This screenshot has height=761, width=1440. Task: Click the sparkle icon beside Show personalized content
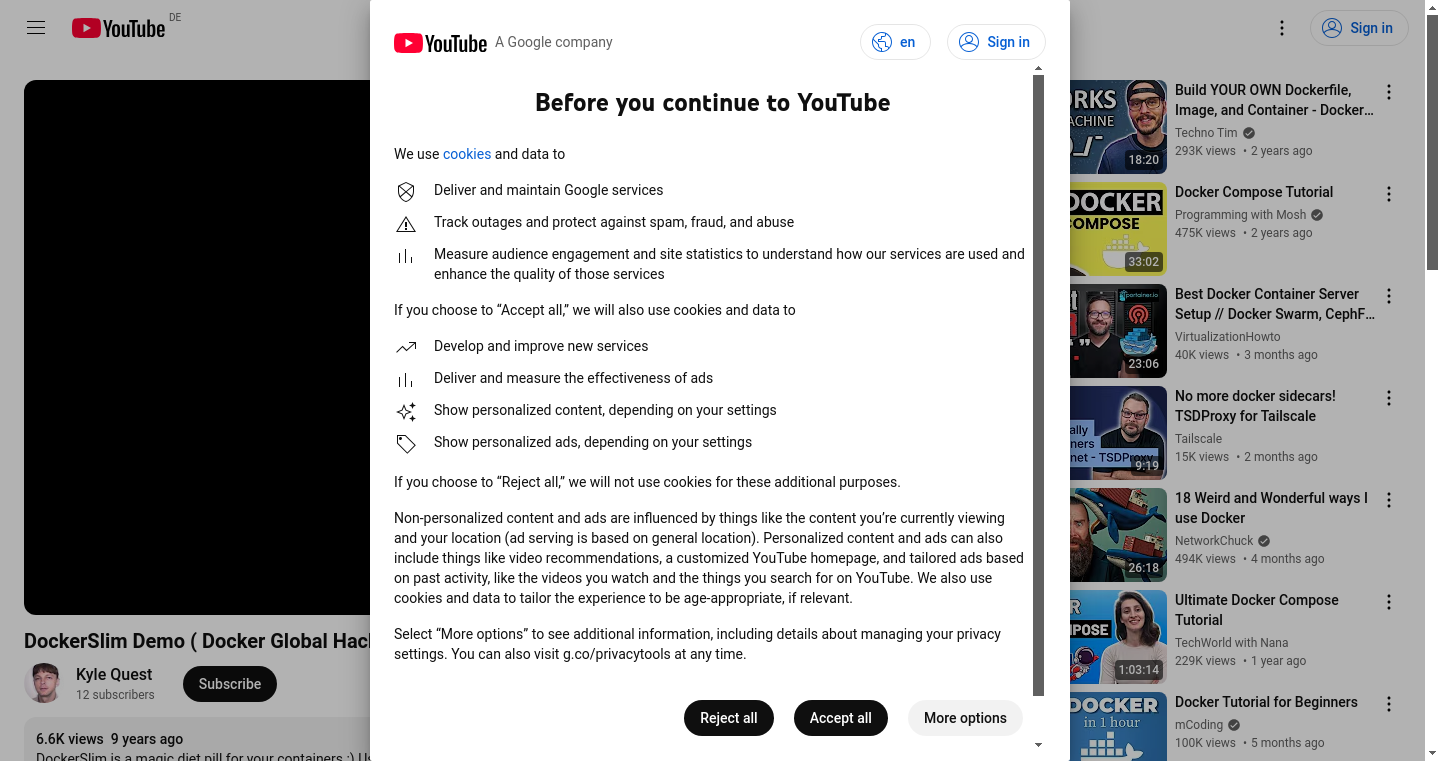pos(406,412)
